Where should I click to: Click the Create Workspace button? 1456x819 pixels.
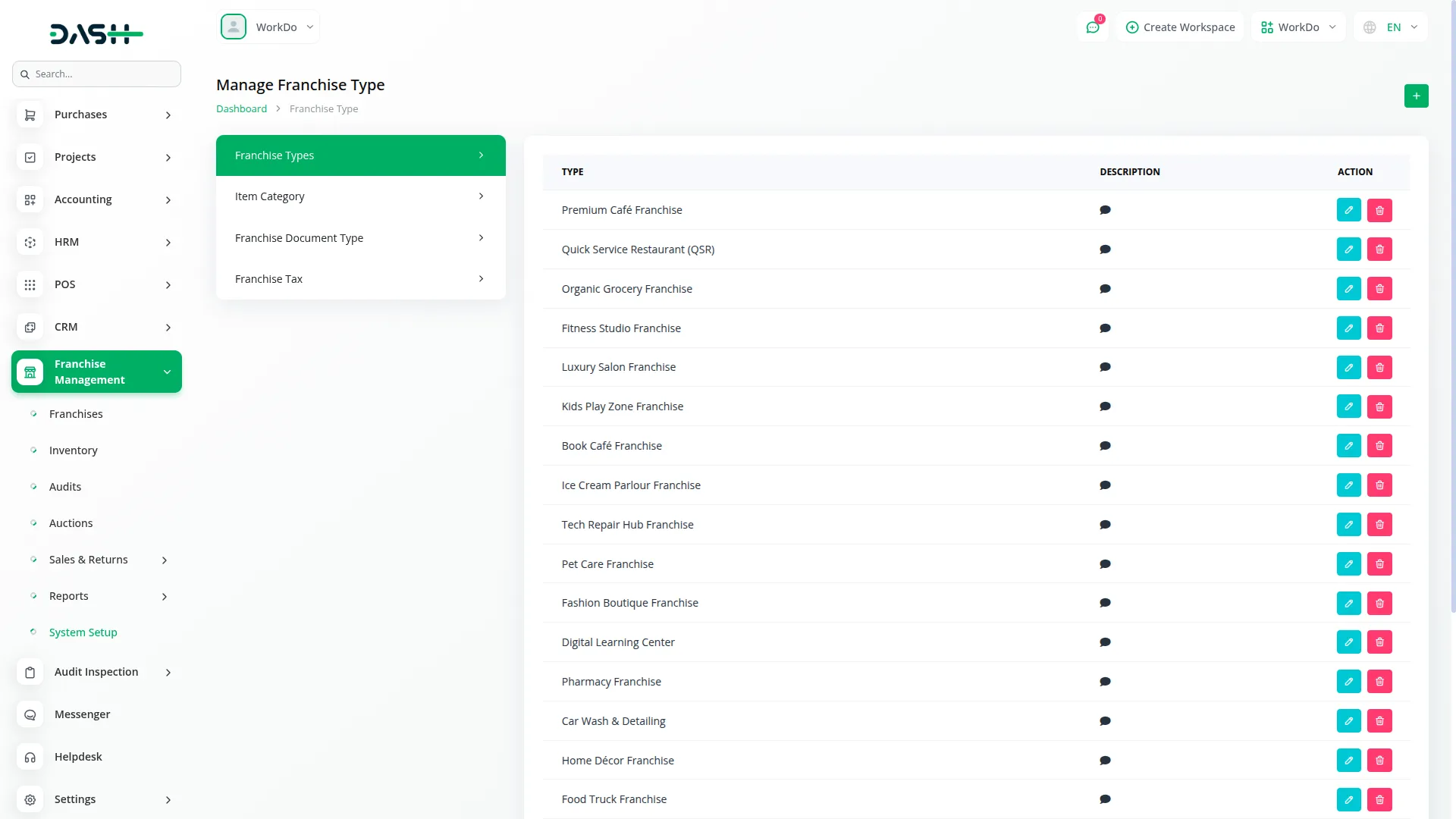(x=1180, y=27)
